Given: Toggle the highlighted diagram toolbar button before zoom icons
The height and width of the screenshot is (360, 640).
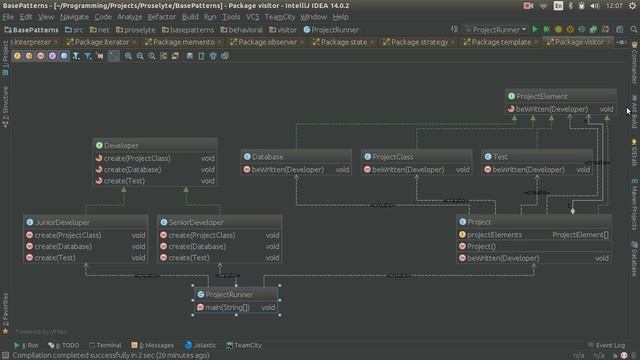Looking at the screenshot, I should coord(114,56).
